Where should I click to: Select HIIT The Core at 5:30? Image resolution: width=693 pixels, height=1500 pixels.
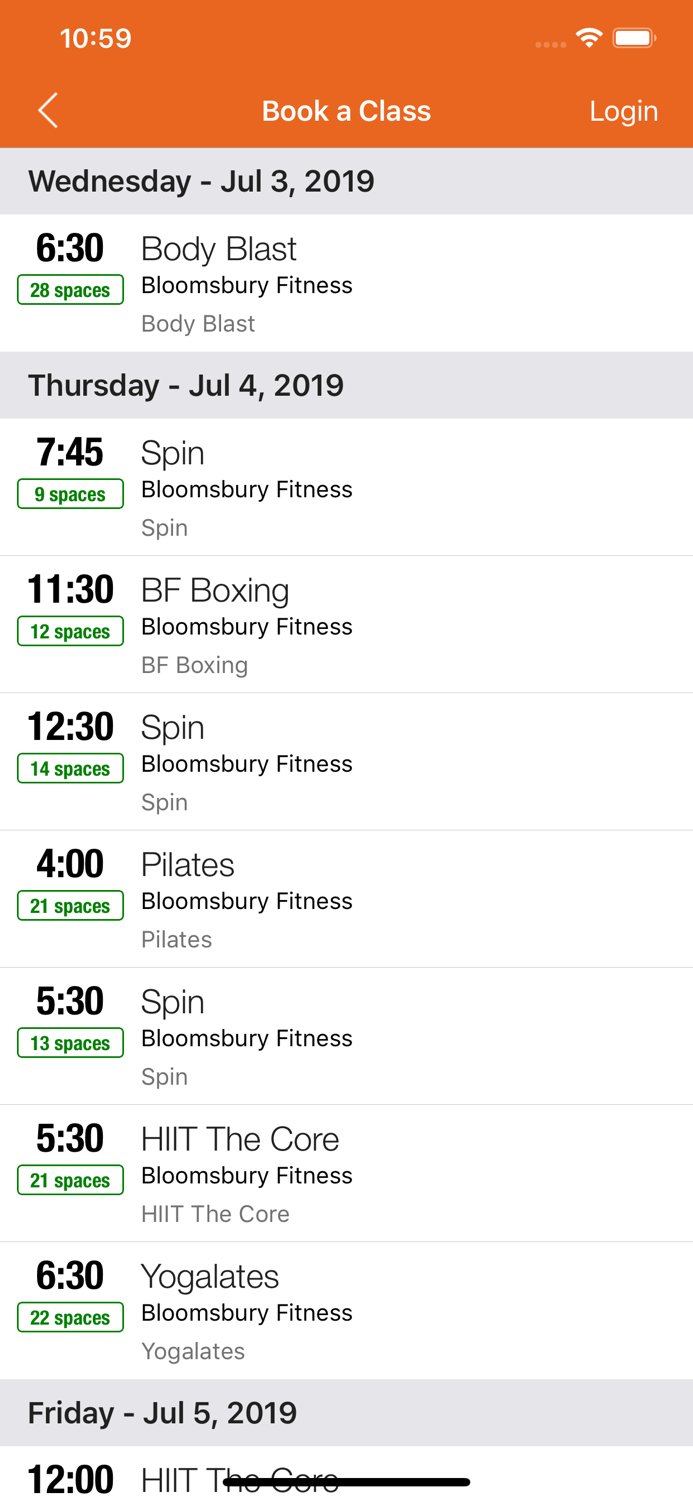[x=240, y=1139]
